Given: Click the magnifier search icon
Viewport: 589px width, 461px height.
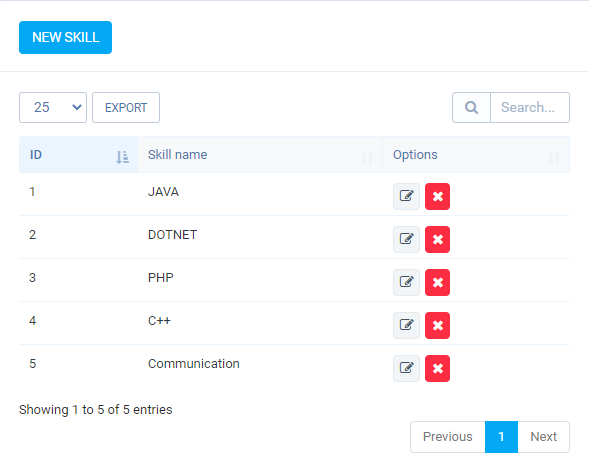Looking at the screenshot, I should pyautogui.click(x=471, y=107).
